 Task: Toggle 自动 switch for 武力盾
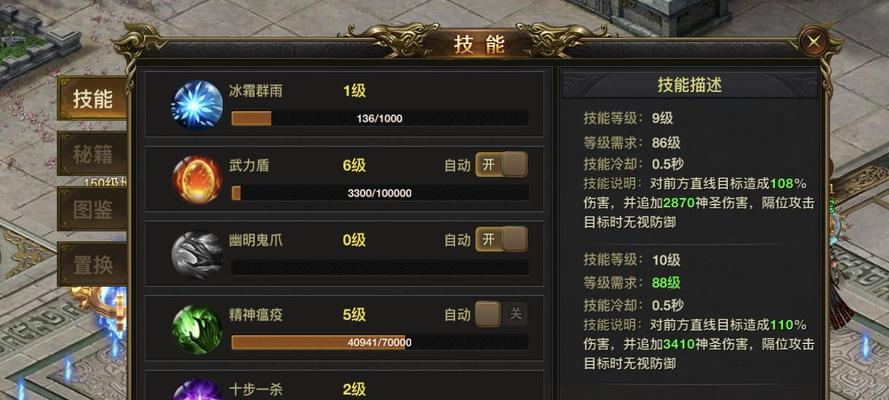click(501, 164)
